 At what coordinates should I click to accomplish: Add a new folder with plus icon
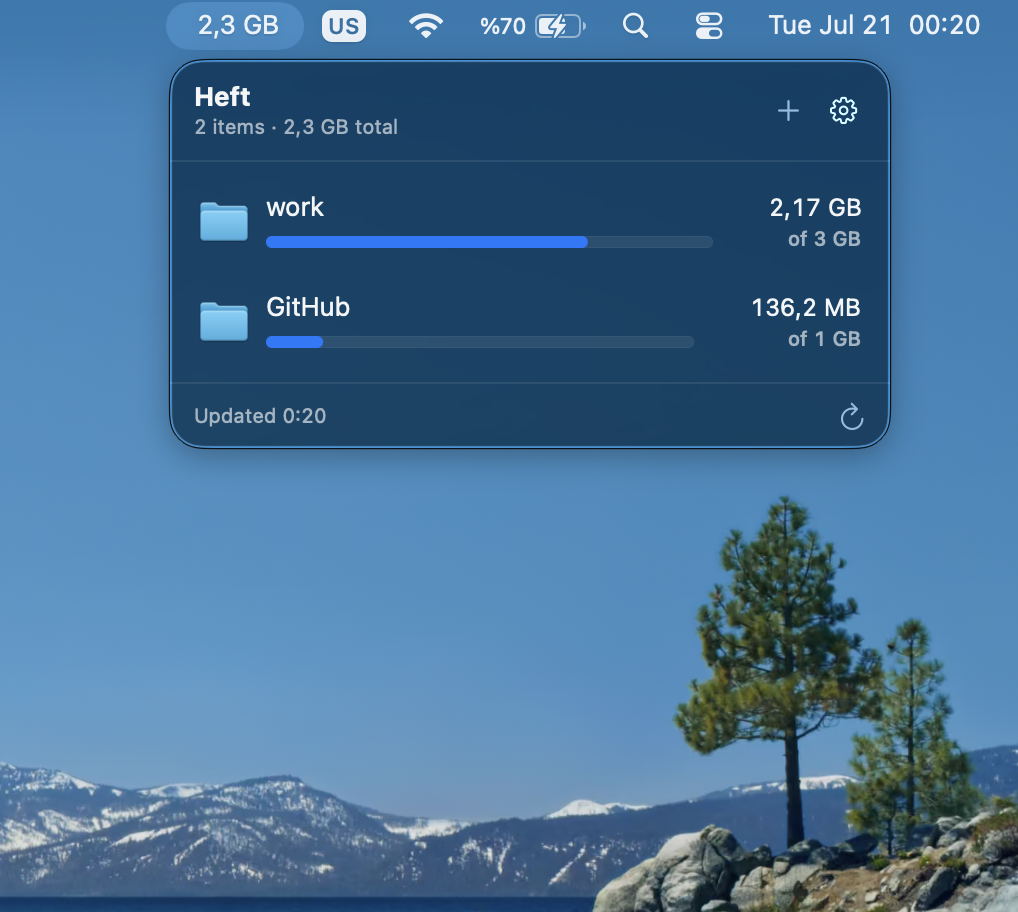coord(788,110)
